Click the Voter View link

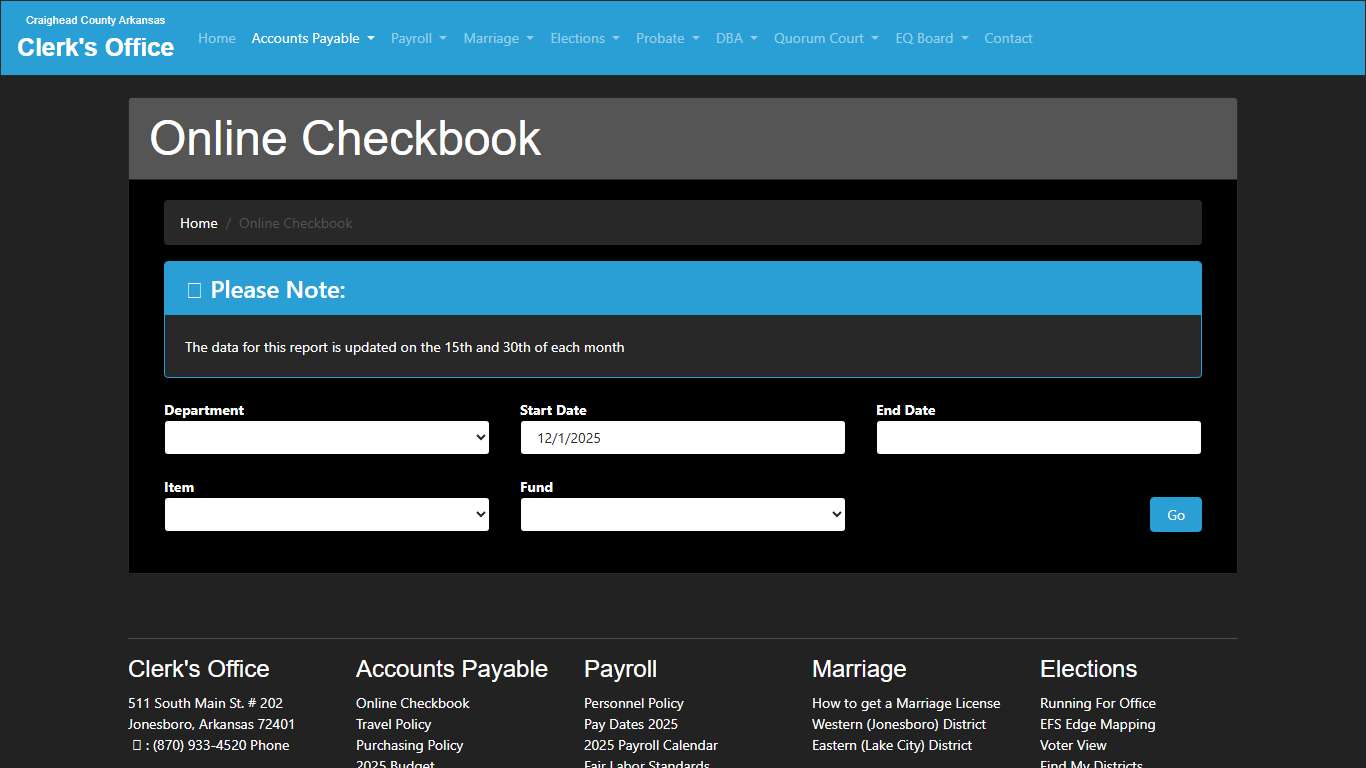click(x=1073, y=745)
